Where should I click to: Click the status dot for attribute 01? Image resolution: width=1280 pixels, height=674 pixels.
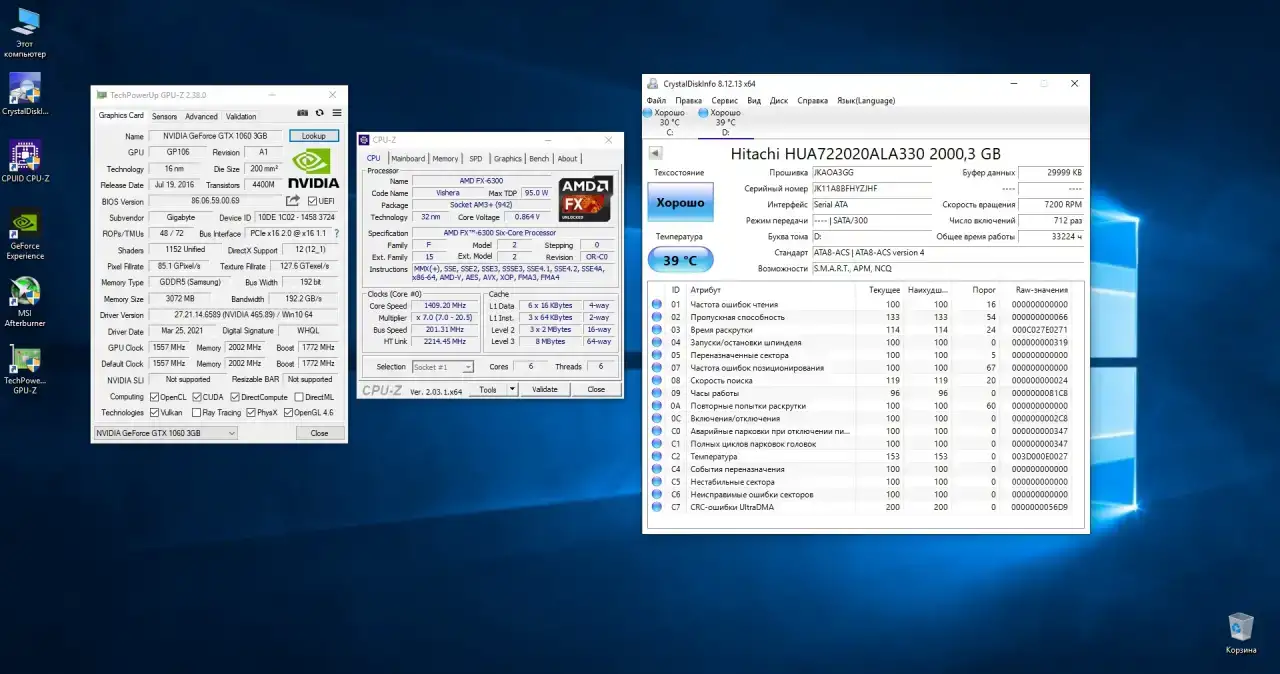click(657, 304)
